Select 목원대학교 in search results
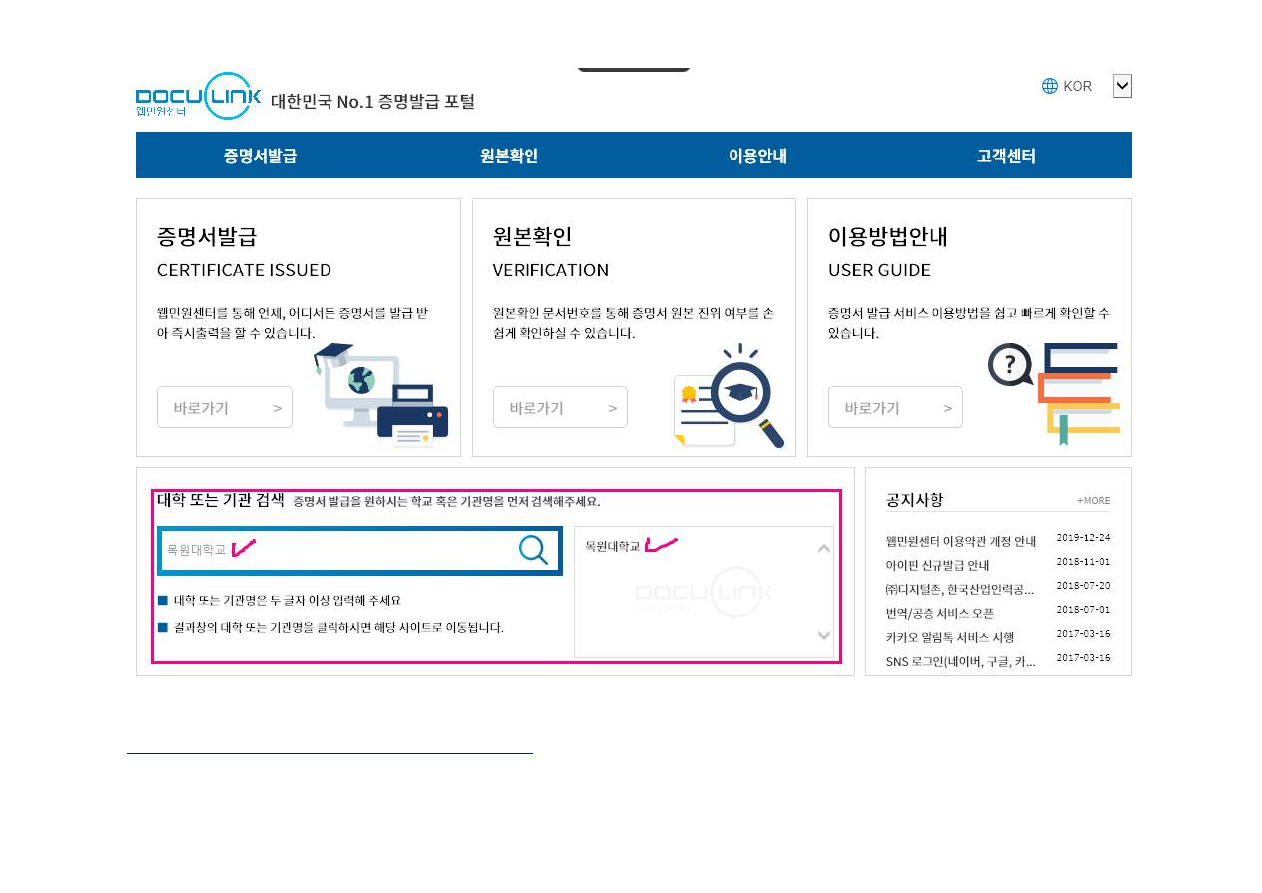Viewport: 1262px width, 893px height. 612,547
